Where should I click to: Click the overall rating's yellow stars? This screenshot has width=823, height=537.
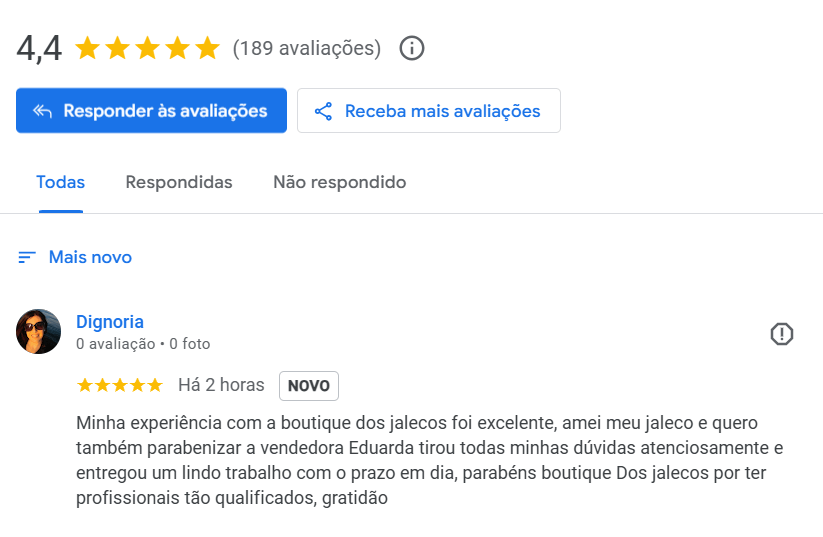click(147, 48)
